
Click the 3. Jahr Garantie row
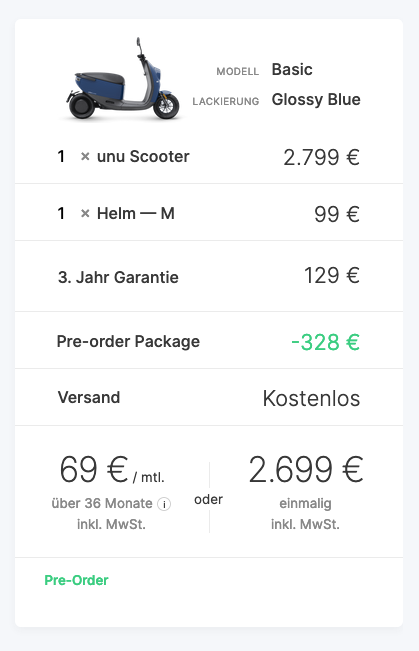pos(209,276)
